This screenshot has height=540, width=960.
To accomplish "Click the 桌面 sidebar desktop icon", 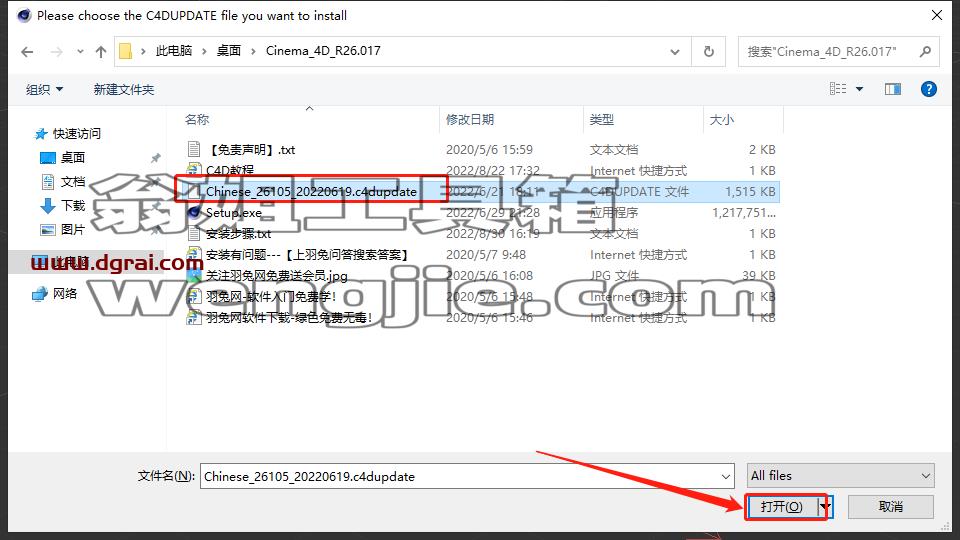I will pos(48,158).
